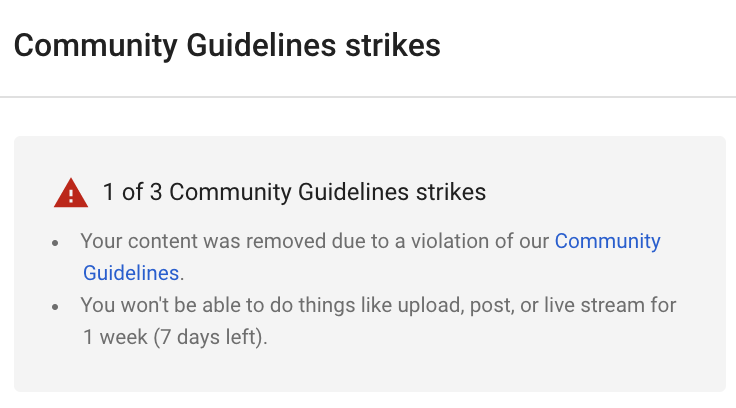The width and height of the screenshot is (736, 408).
Task: Click empty area at bottom of gray card
Action: point(370,372)
